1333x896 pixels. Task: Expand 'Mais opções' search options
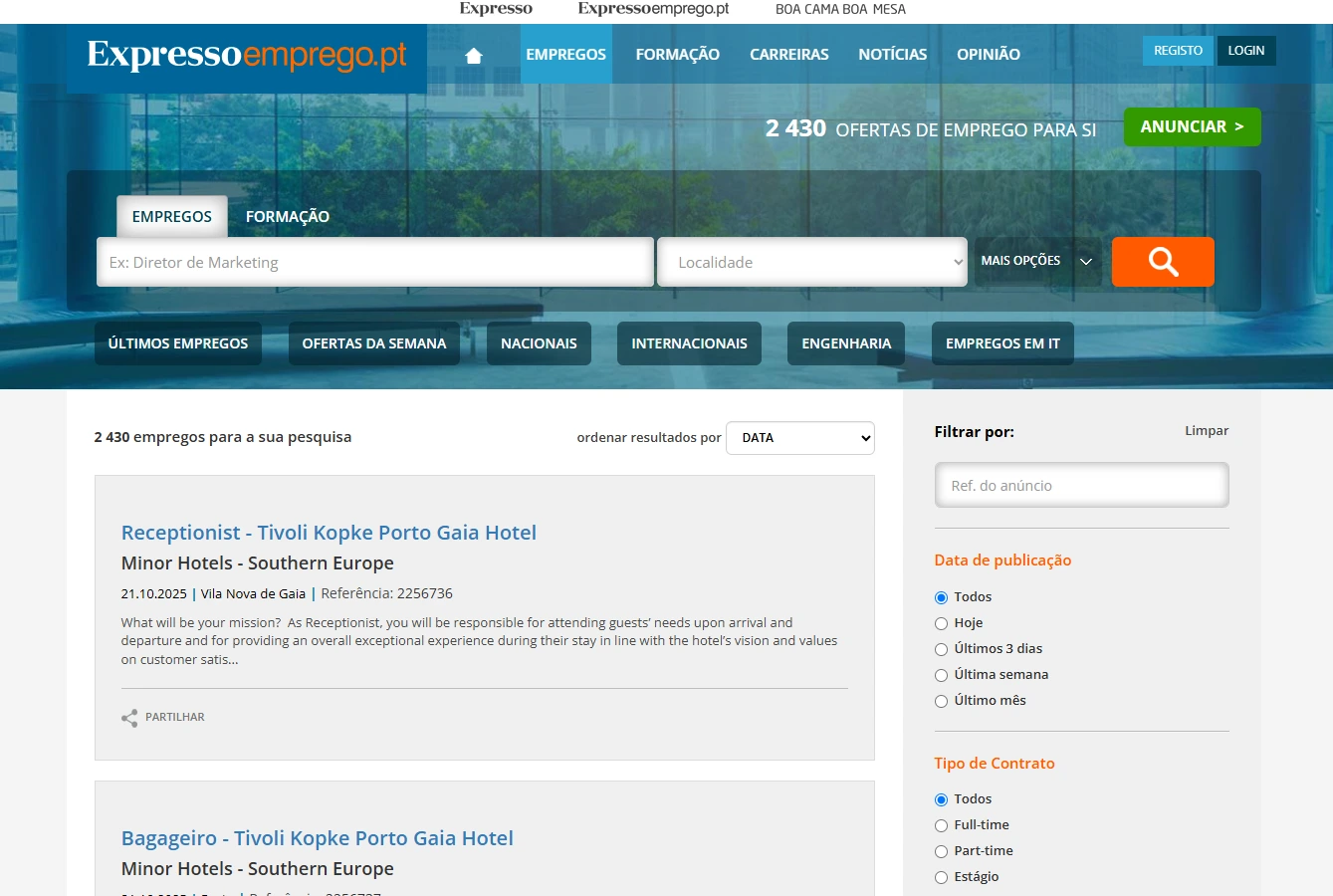pos(1036,261)
